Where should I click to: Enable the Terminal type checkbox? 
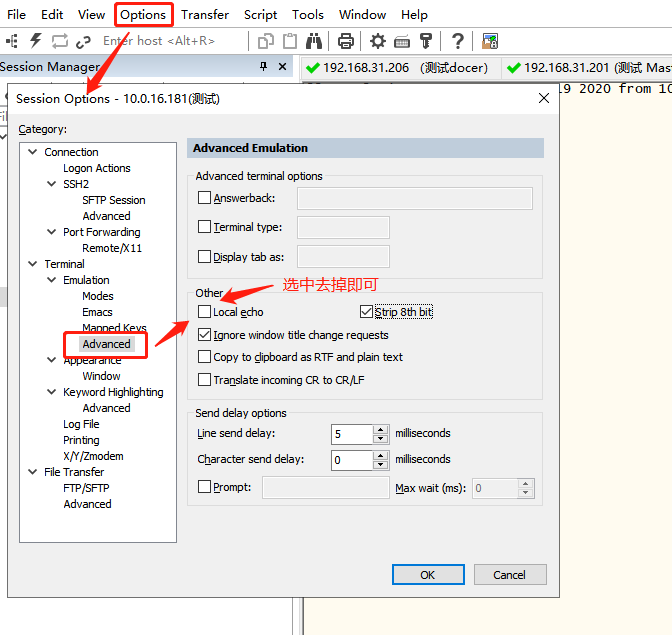pyautogui.click(x=204, y=227)
